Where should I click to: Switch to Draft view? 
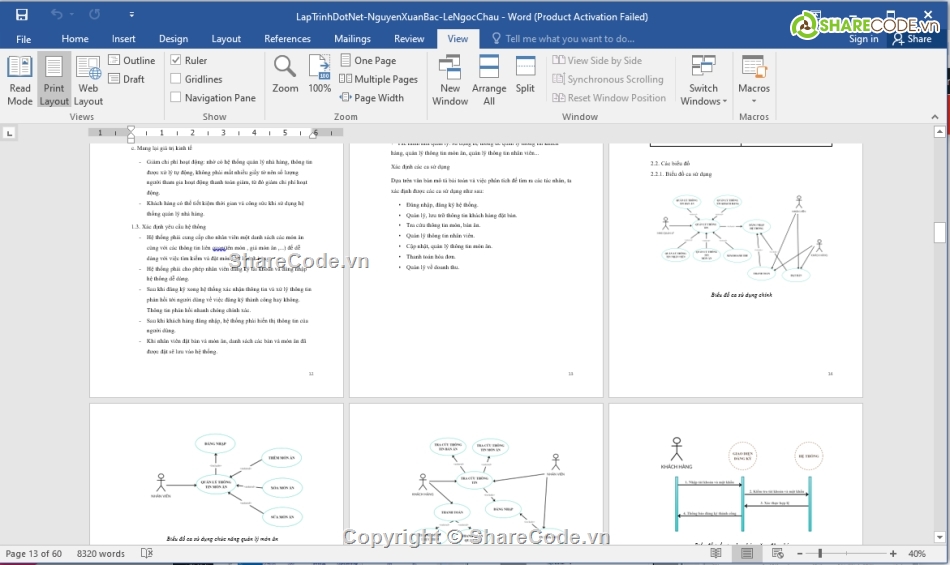click(x=126, y=79)
